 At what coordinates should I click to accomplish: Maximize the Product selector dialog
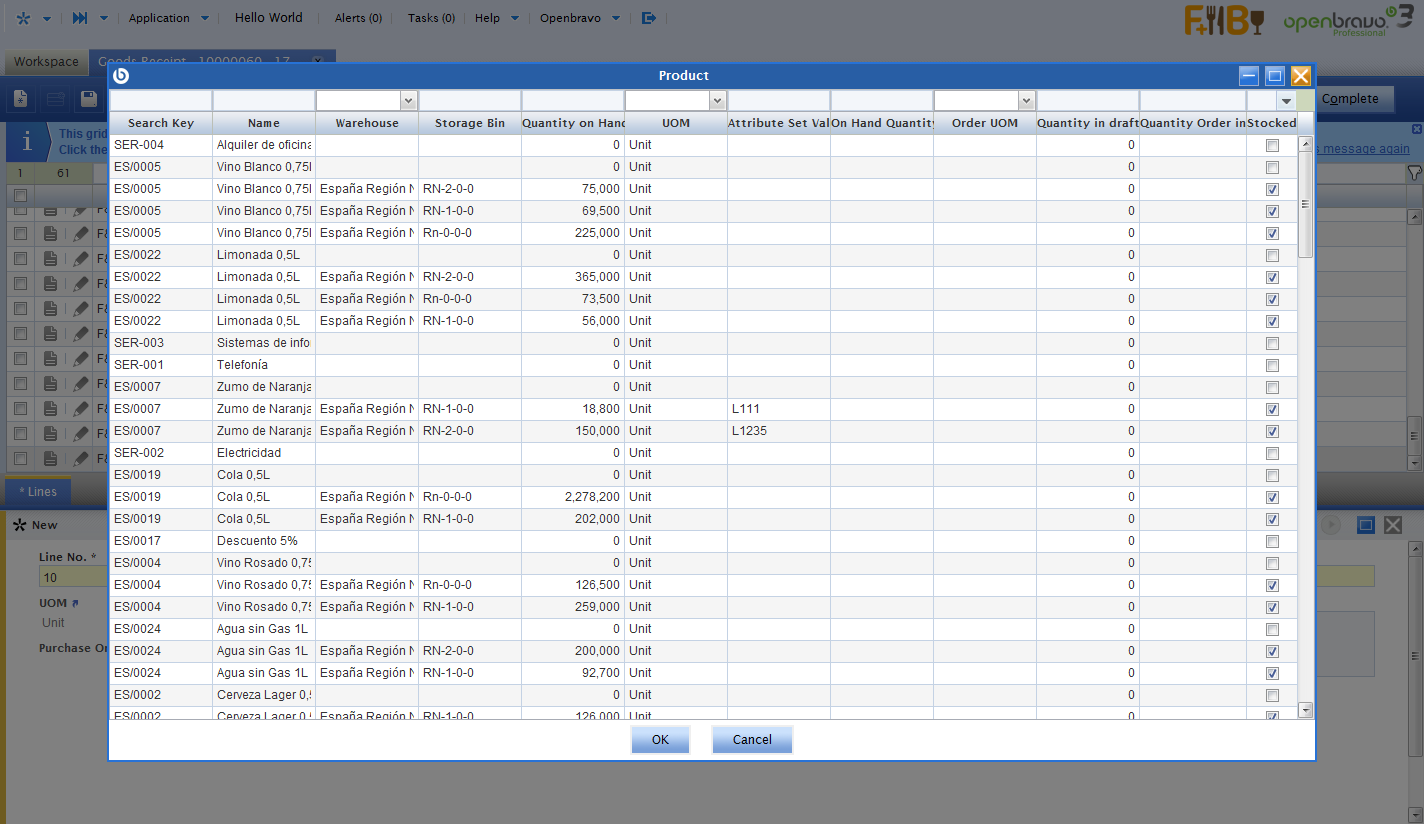point(1274,76)
